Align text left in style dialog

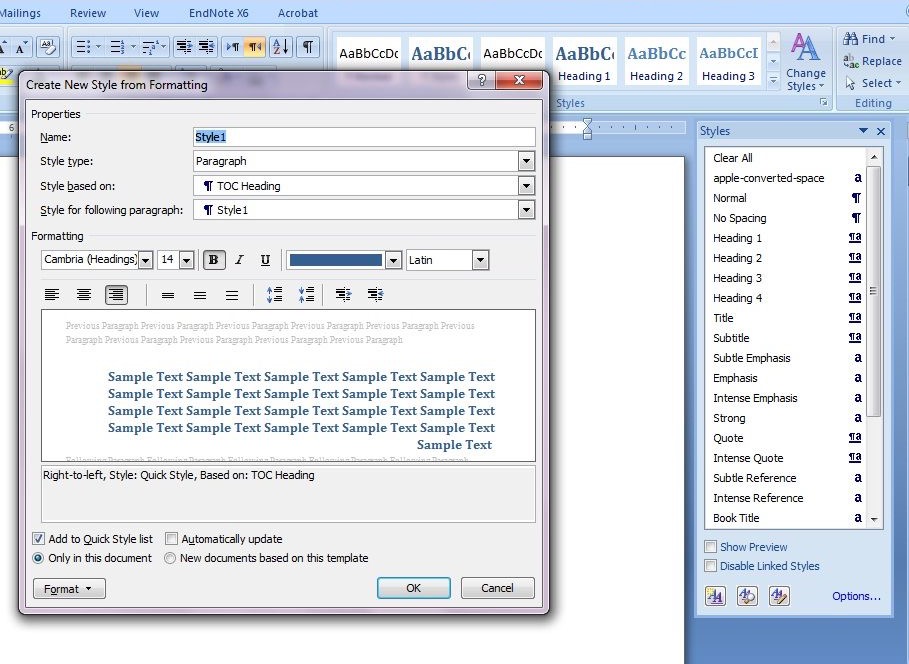pos(52,294)
